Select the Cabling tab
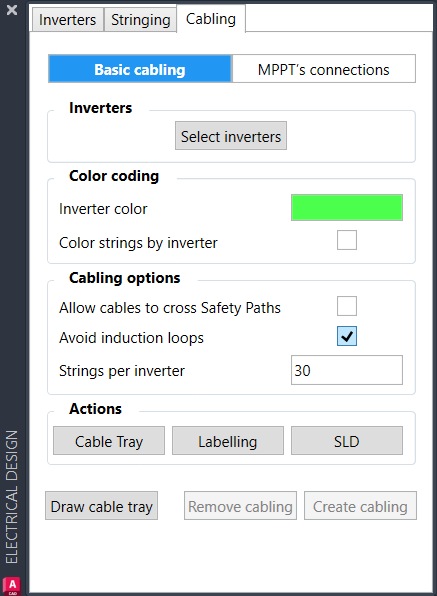The width and height of the screenshot is (437, 596). click(211, 19)
